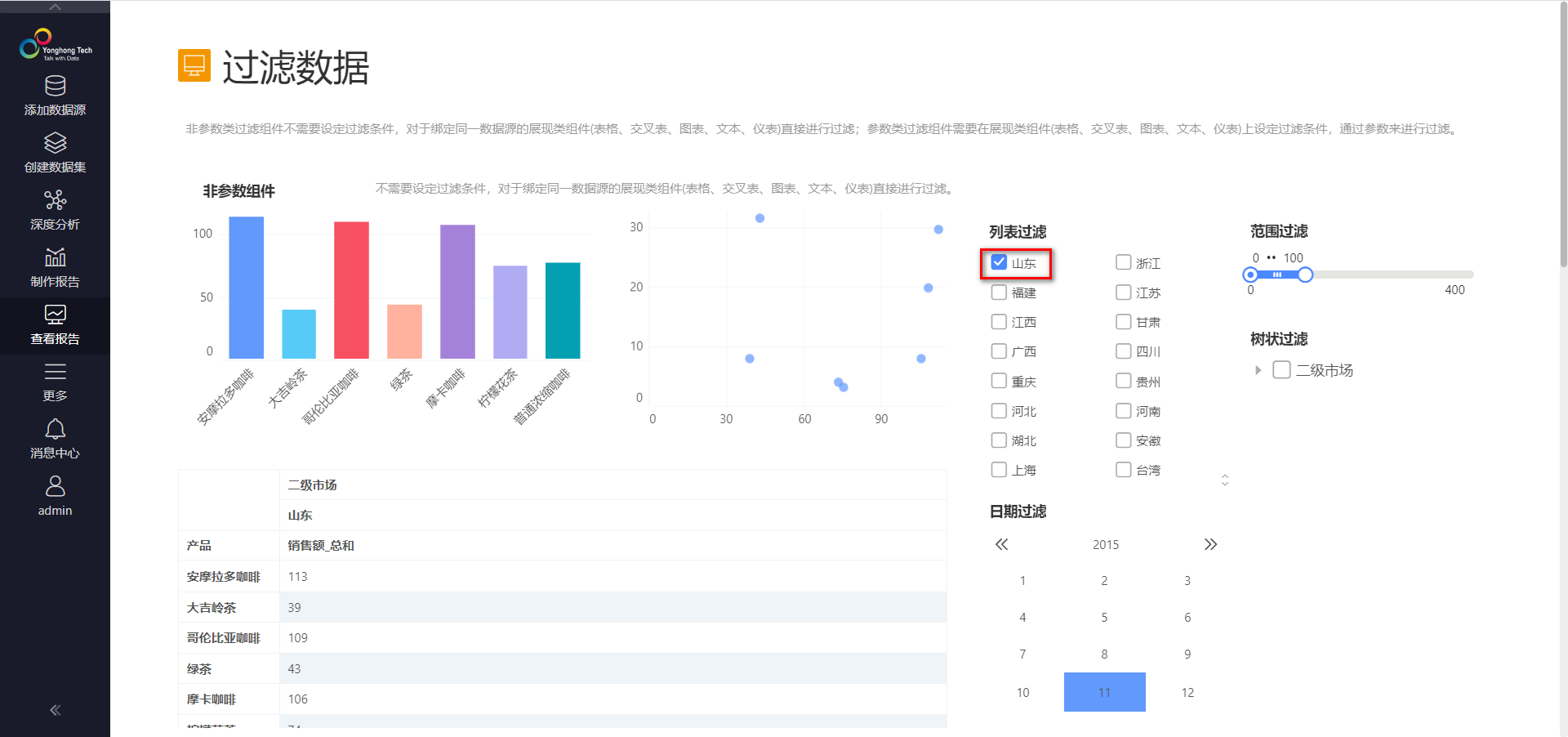
Task: Click the year 2015 label
Action: 1106,544
